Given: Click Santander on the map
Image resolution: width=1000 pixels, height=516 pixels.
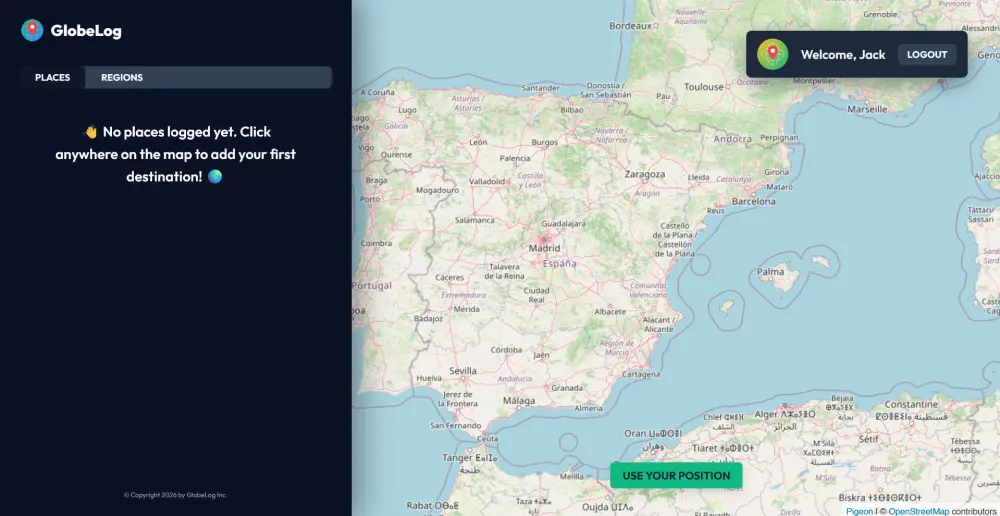Looking at the screenshot, I should click(540, 87).
